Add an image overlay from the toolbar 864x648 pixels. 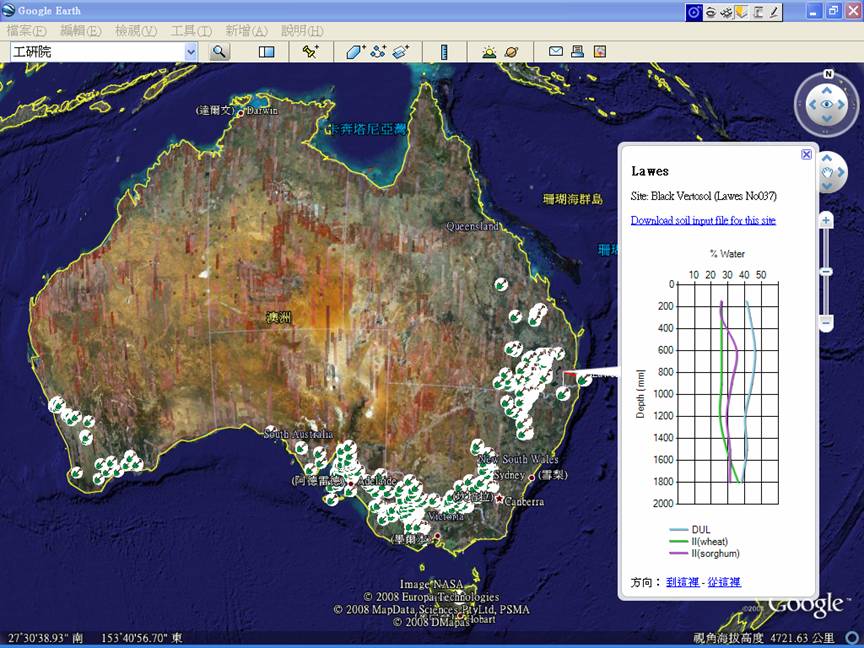[x=401, y=51]
